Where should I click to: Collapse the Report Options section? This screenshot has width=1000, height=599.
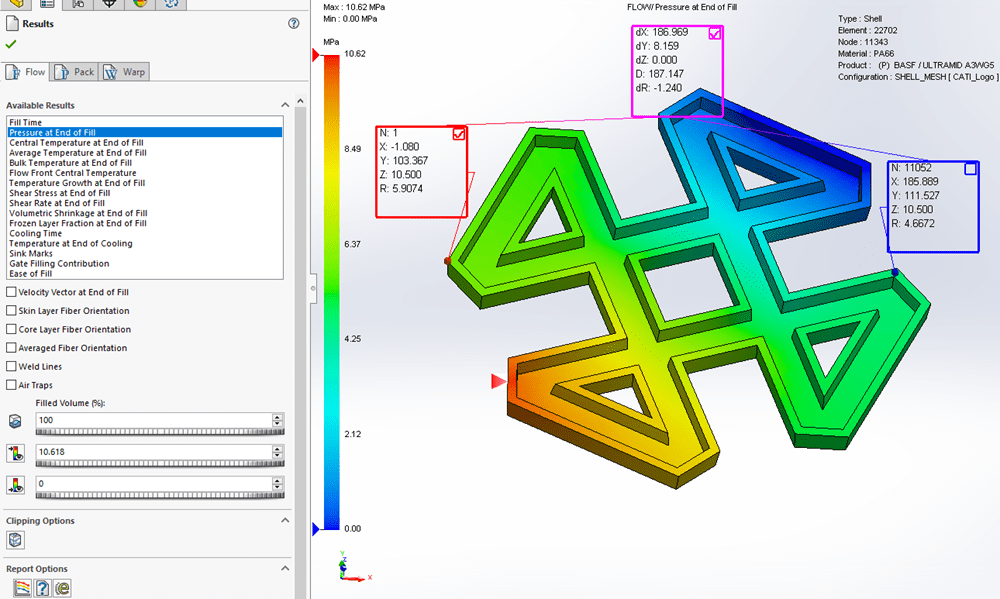[x=284, y=569]
